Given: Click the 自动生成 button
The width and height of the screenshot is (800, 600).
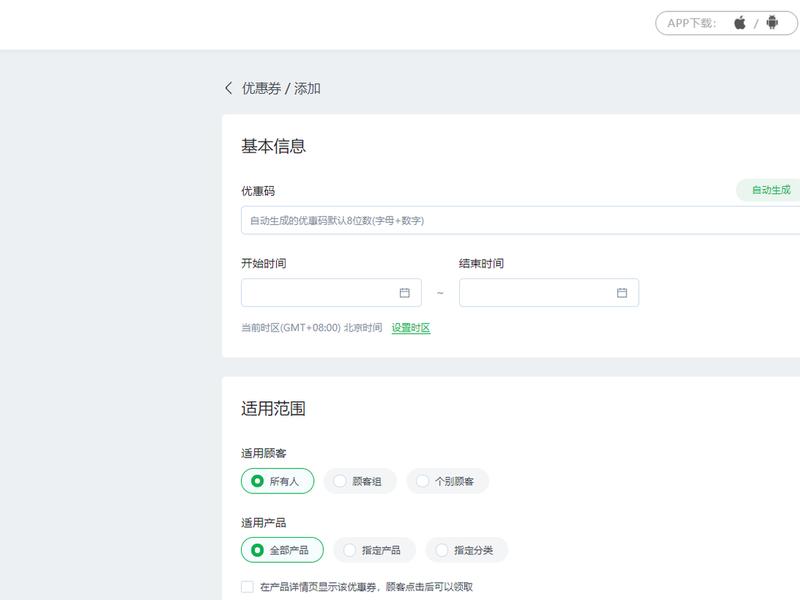Looking at the screenshot, I should pyautogui.click(x=770, y=190).
